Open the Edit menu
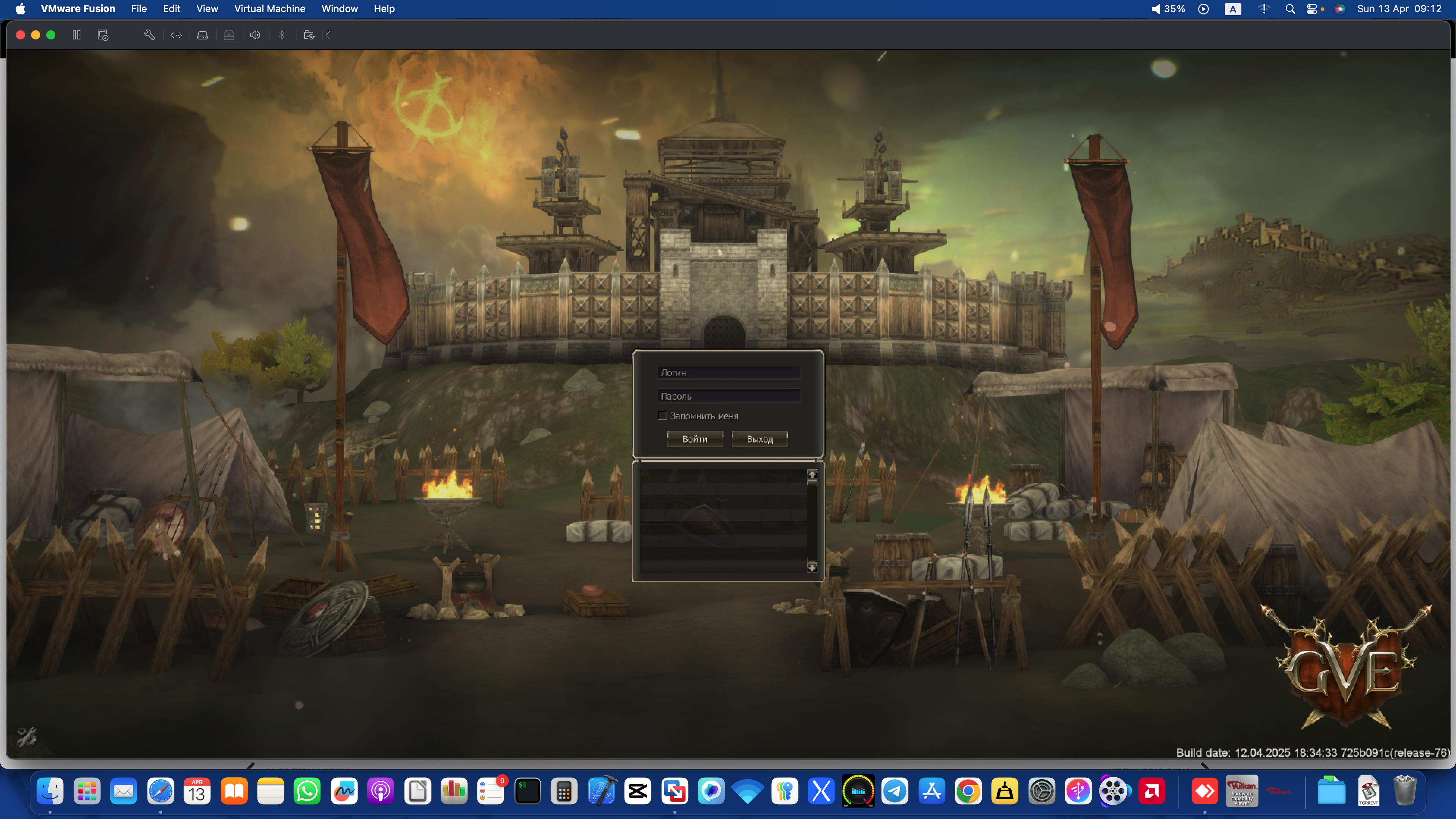The height and width of the screenshot is (819, 1456). pyautogui.click(x=171, y=8)
